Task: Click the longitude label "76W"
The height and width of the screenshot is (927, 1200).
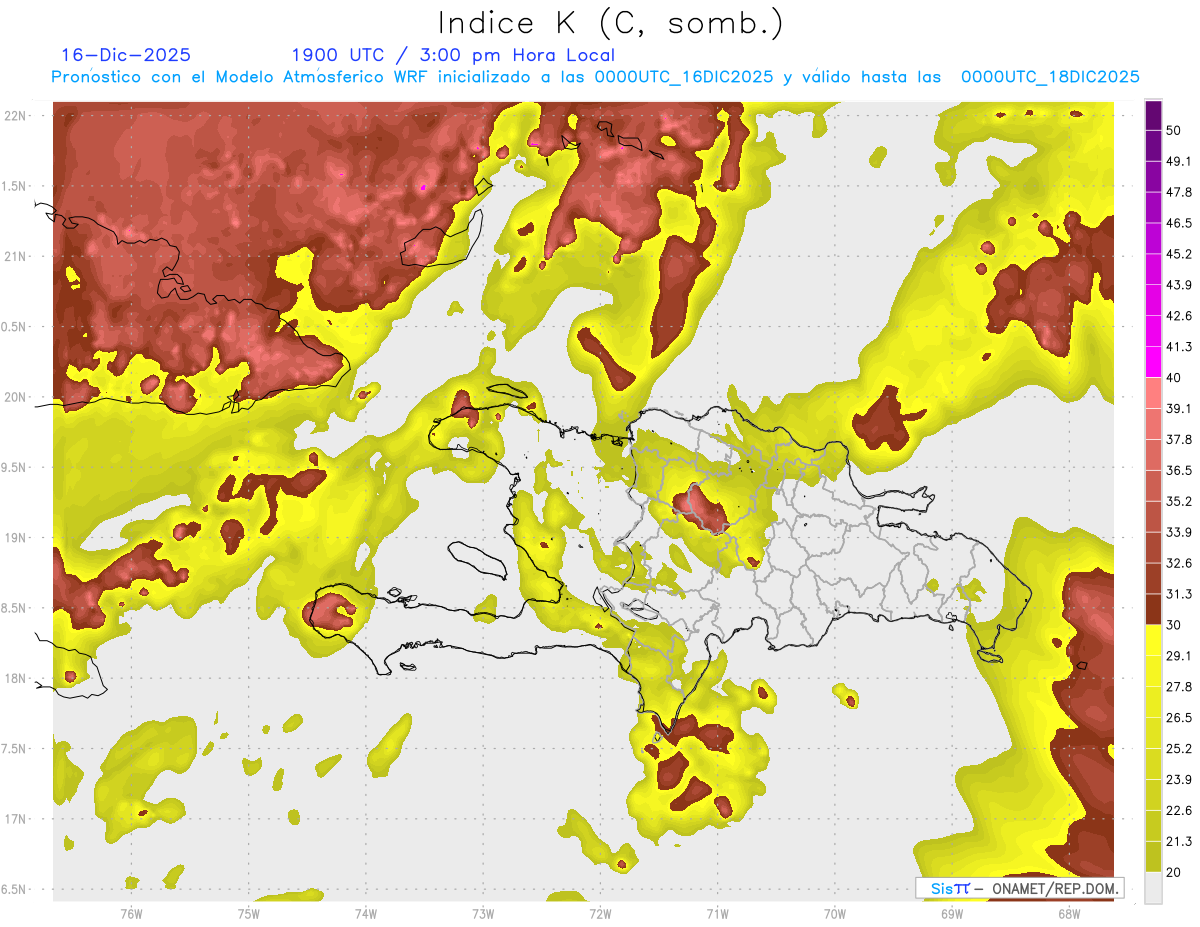Action: click(132, 914)
